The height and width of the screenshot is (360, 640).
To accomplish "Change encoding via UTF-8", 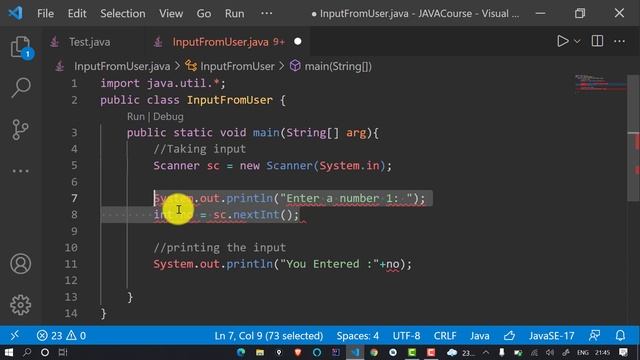I will 406,336.
